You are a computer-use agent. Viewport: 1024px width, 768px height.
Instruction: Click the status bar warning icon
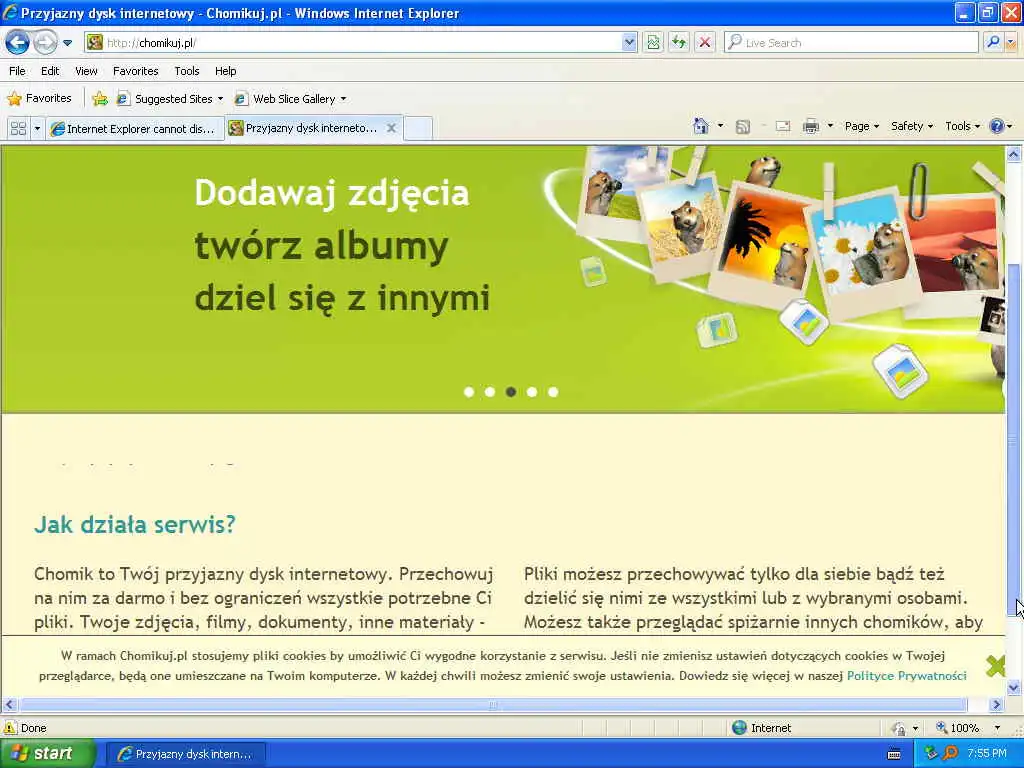click(x=10, y=728)
